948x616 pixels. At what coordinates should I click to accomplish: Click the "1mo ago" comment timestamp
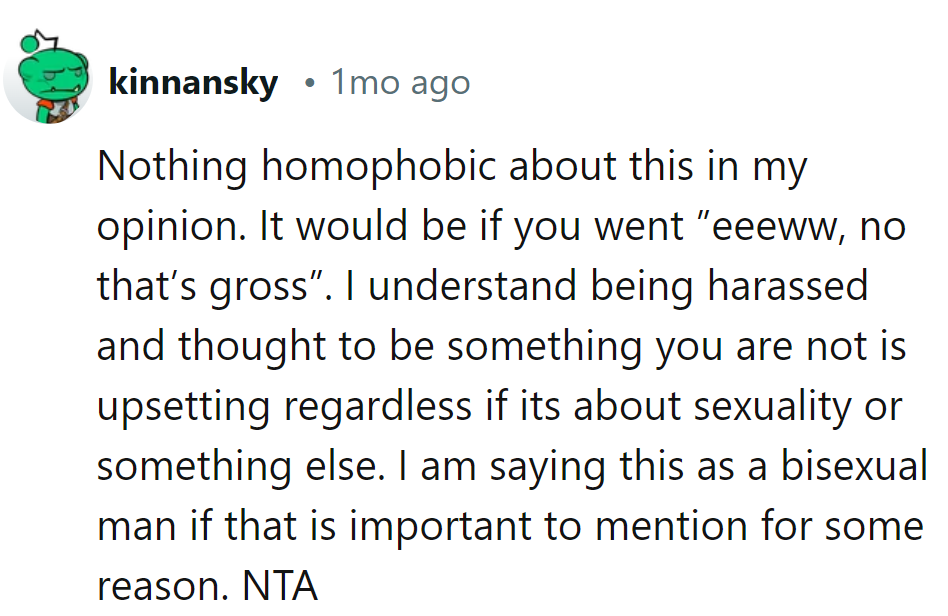[x=400, y=84]
